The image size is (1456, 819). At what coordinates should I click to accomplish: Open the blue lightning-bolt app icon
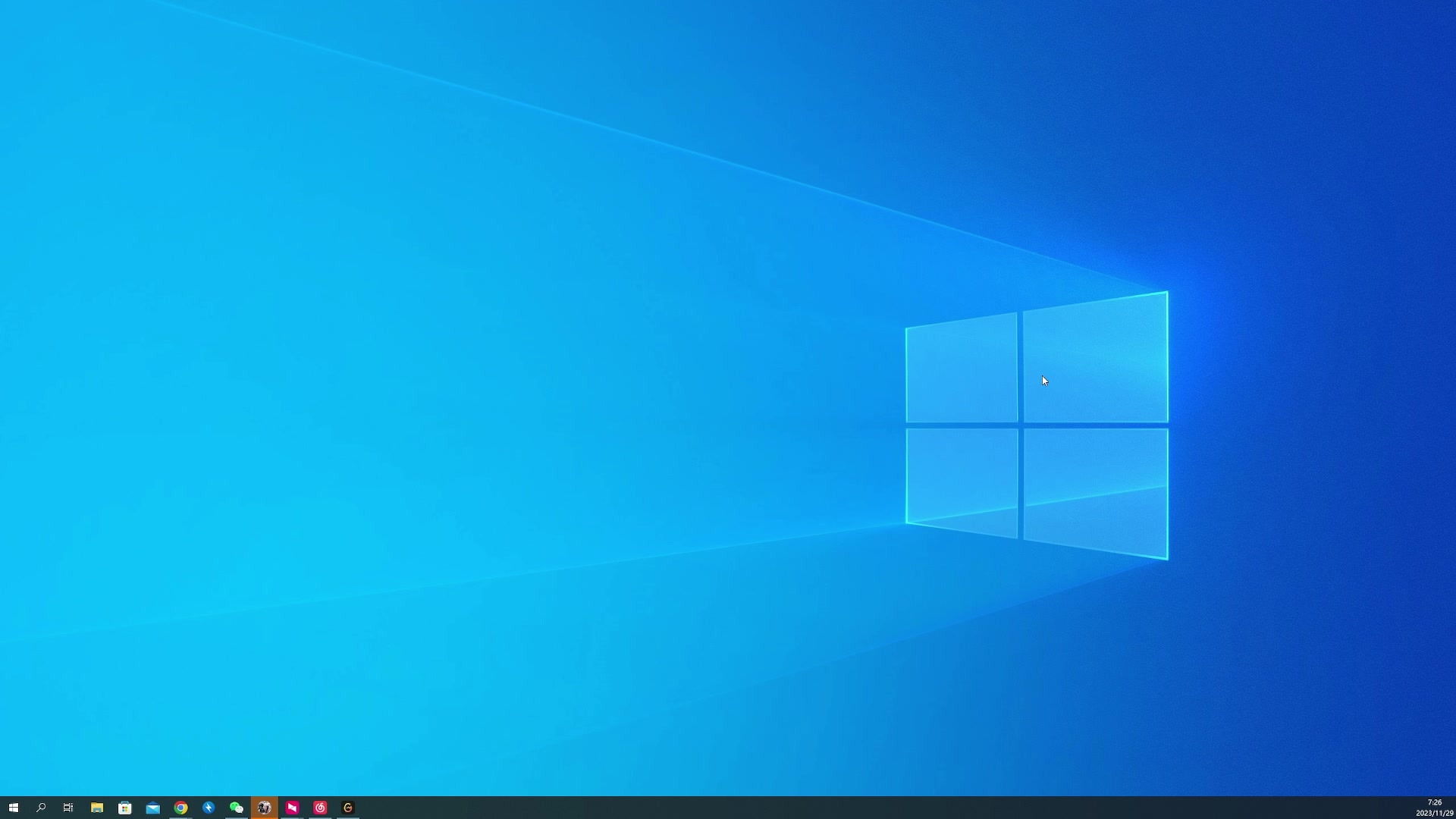pyautogui.click(x=209, y=808)
